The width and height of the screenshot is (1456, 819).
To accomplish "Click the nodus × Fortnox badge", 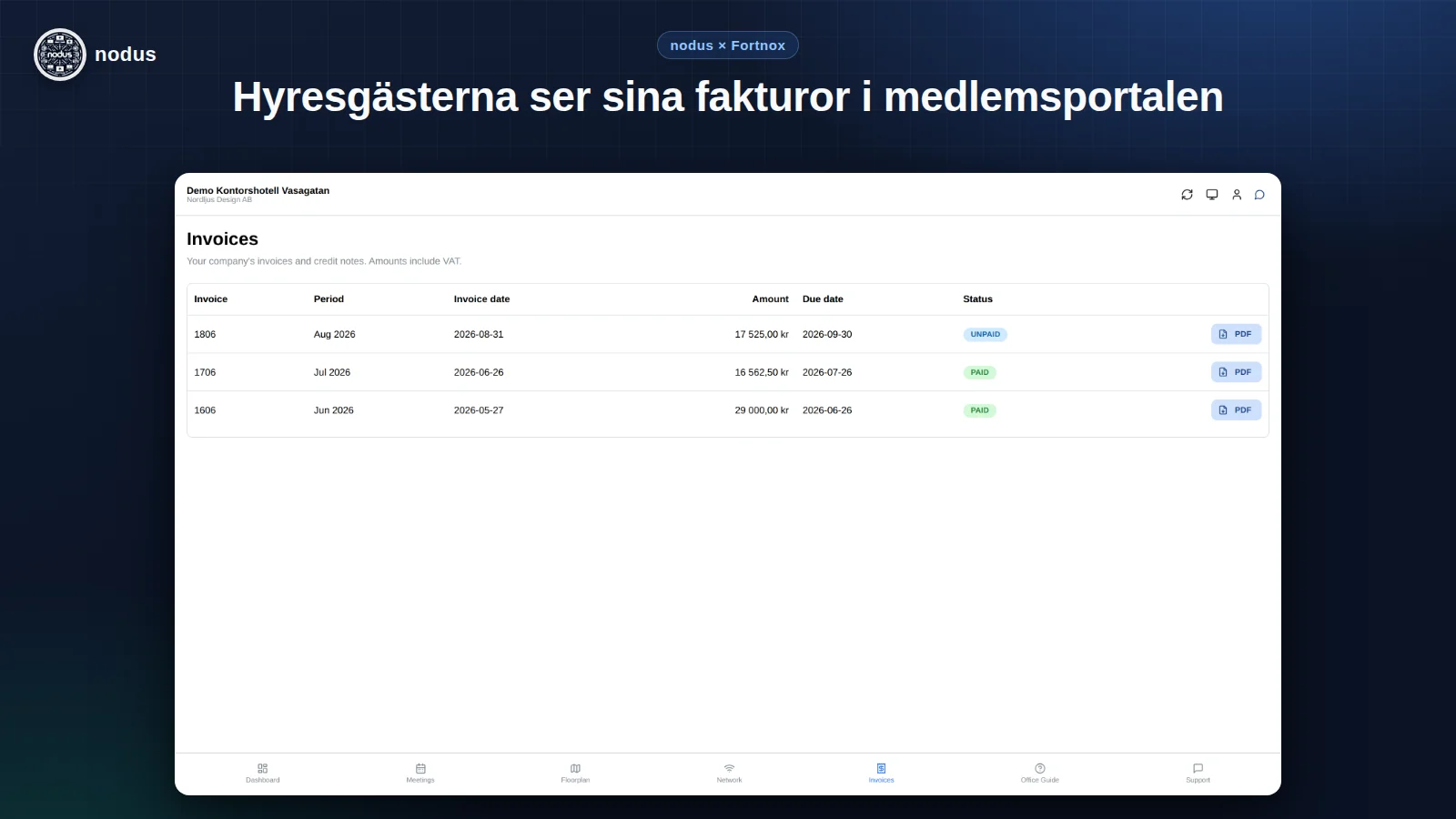I will [x=728, y=45].
